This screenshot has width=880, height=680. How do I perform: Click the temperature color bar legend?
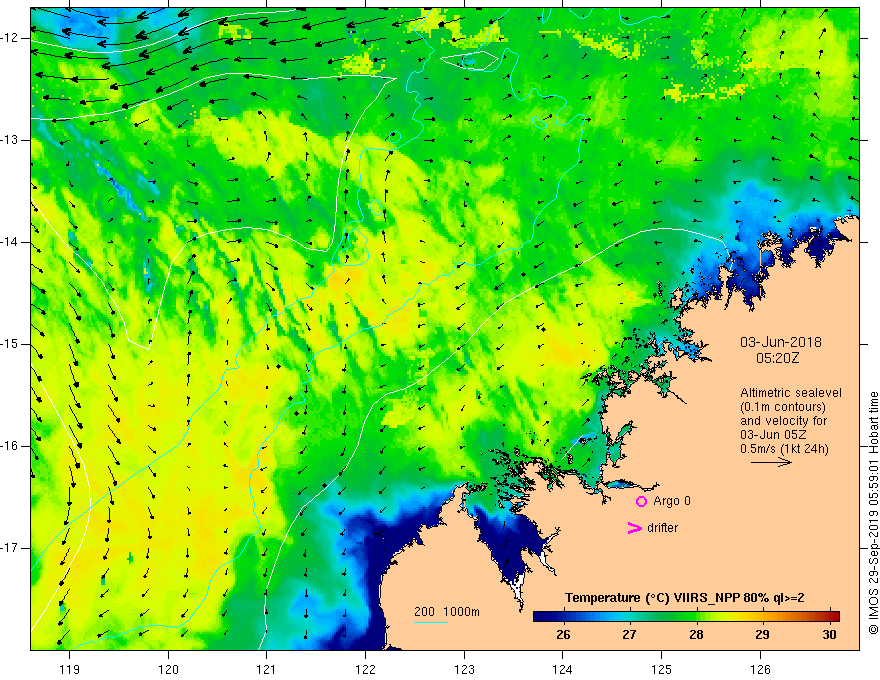pos(686,616)
